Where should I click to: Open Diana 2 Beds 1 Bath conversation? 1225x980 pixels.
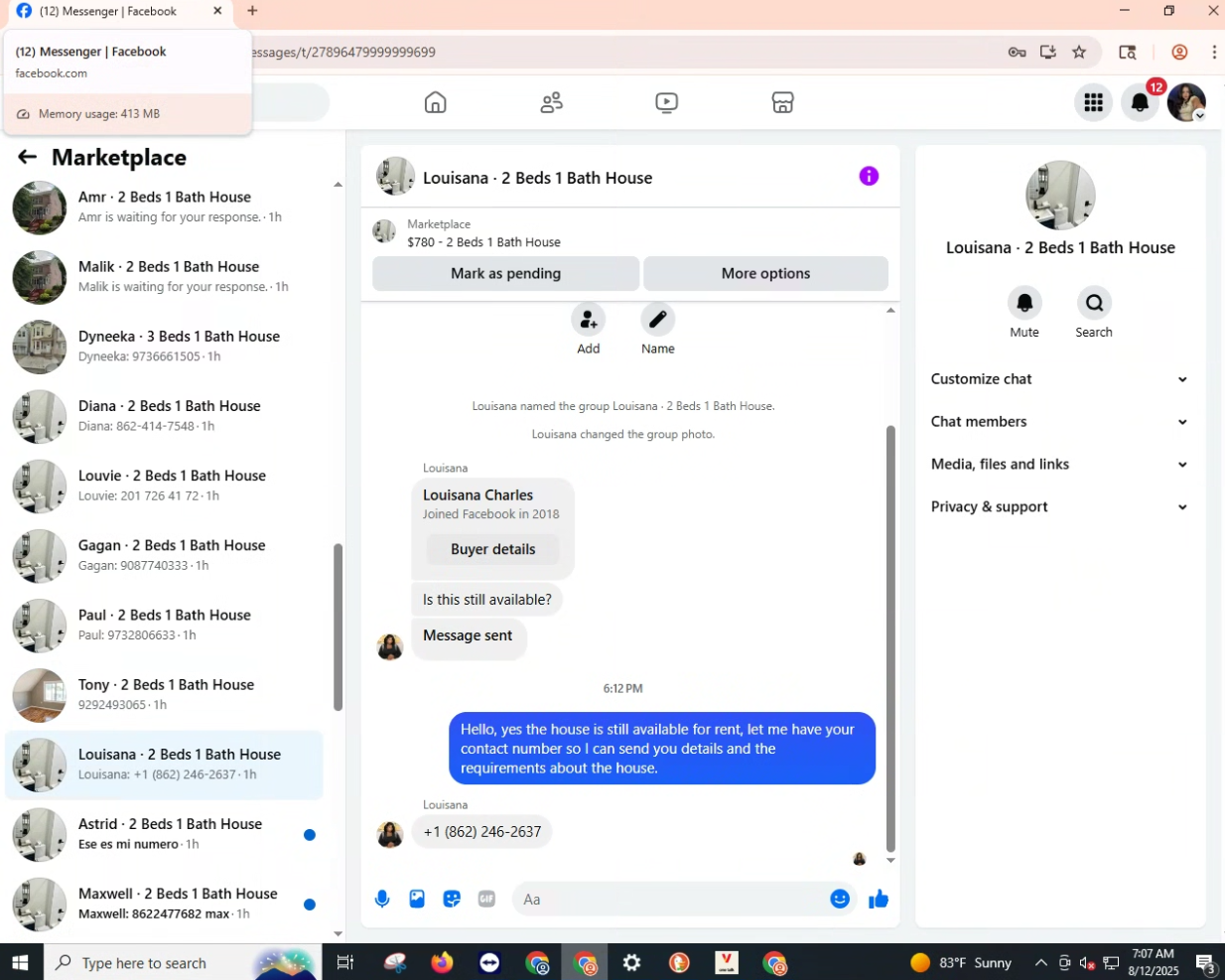click(164, 416)
